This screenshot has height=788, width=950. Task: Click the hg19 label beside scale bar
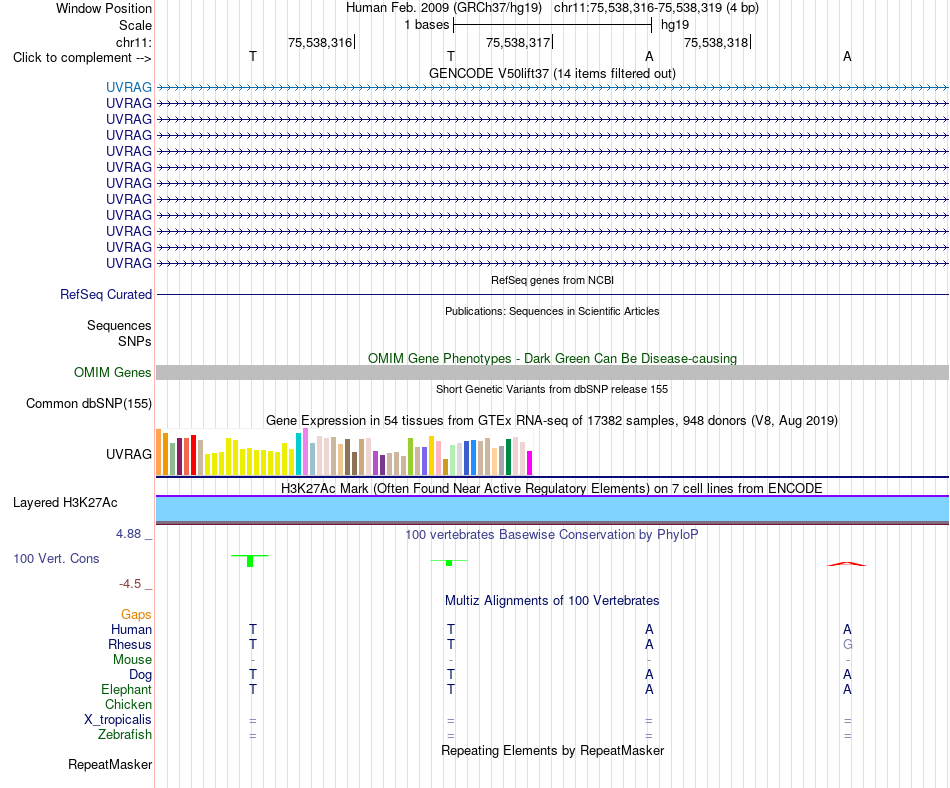click(x=675, y=25)
